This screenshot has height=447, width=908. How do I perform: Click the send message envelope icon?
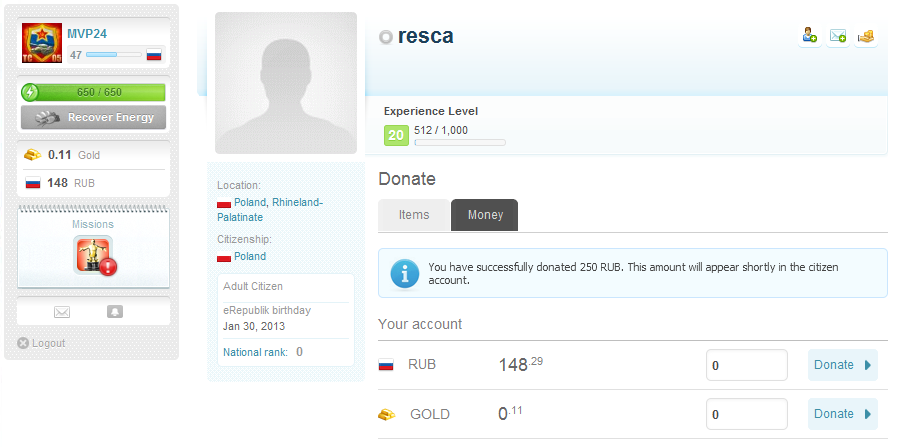click(x=838, y=36)
